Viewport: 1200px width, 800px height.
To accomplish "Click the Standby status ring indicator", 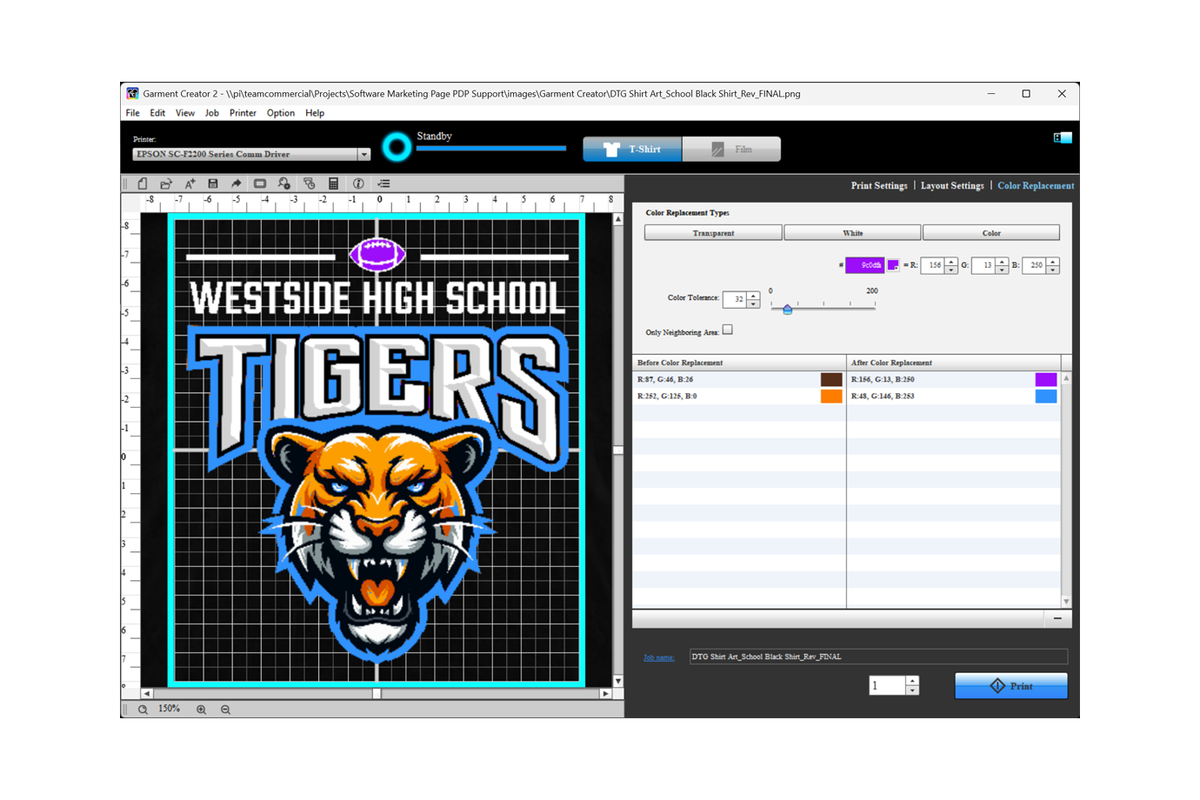I will point(397,148).
